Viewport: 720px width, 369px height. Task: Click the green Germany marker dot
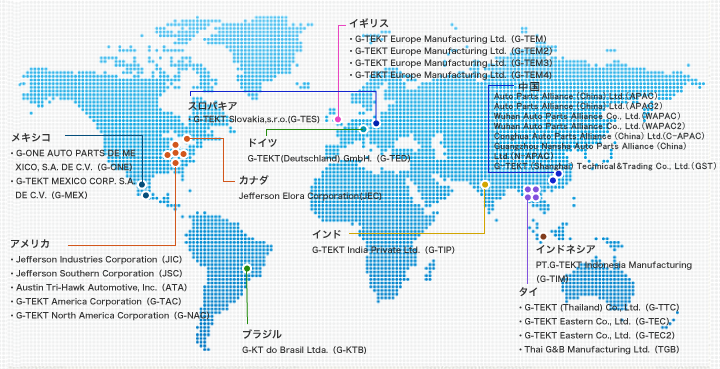(x=363, y=129)
